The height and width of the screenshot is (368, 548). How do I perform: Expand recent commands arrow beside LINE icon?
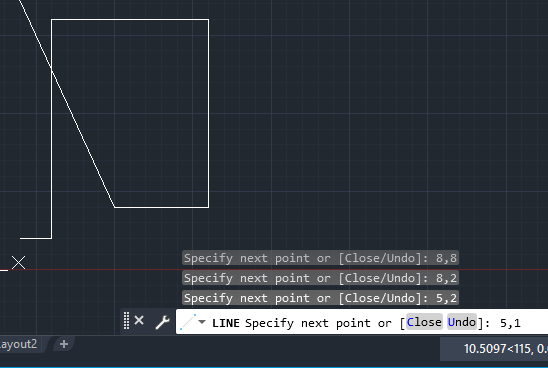point(202,322)
